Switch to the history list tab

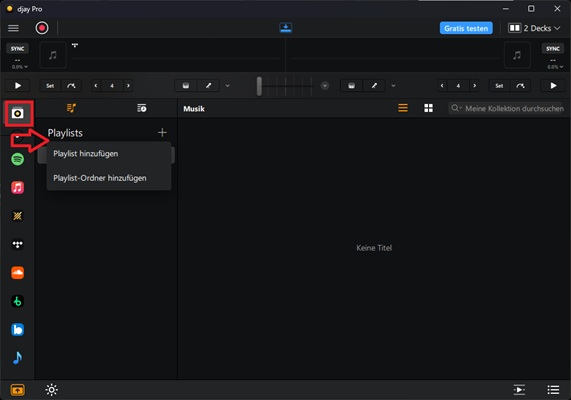(142, 108)
